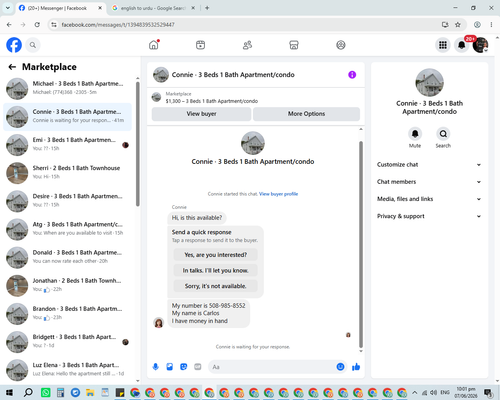Screen dimensions: 500x400
Task: Choose a GIF from the composer
Action: point(198,367)
